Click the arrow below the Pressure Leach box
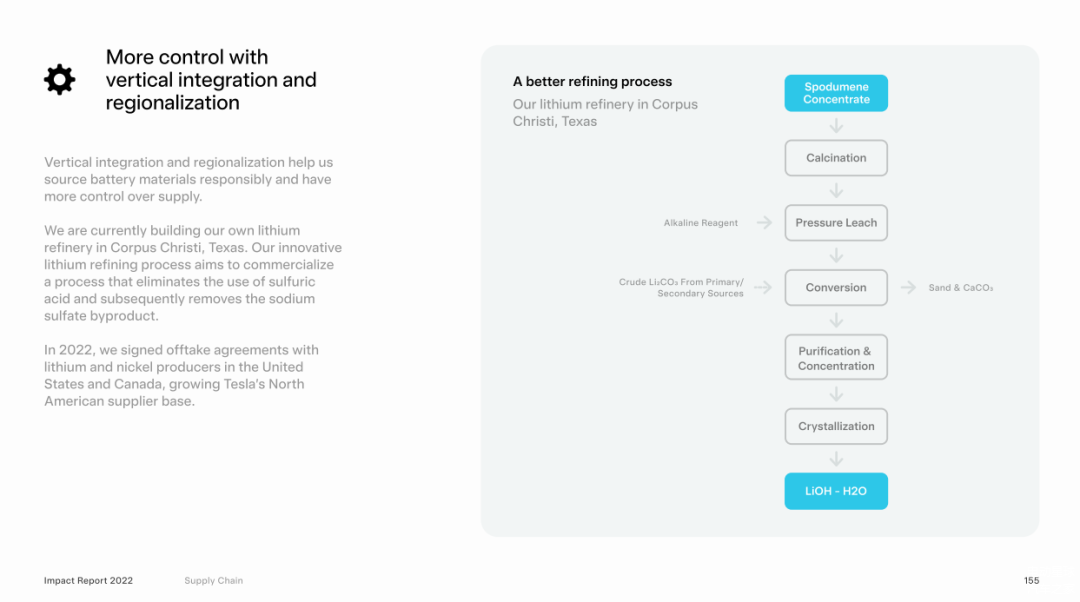The image size is (1080, 602). click(836, 256)
